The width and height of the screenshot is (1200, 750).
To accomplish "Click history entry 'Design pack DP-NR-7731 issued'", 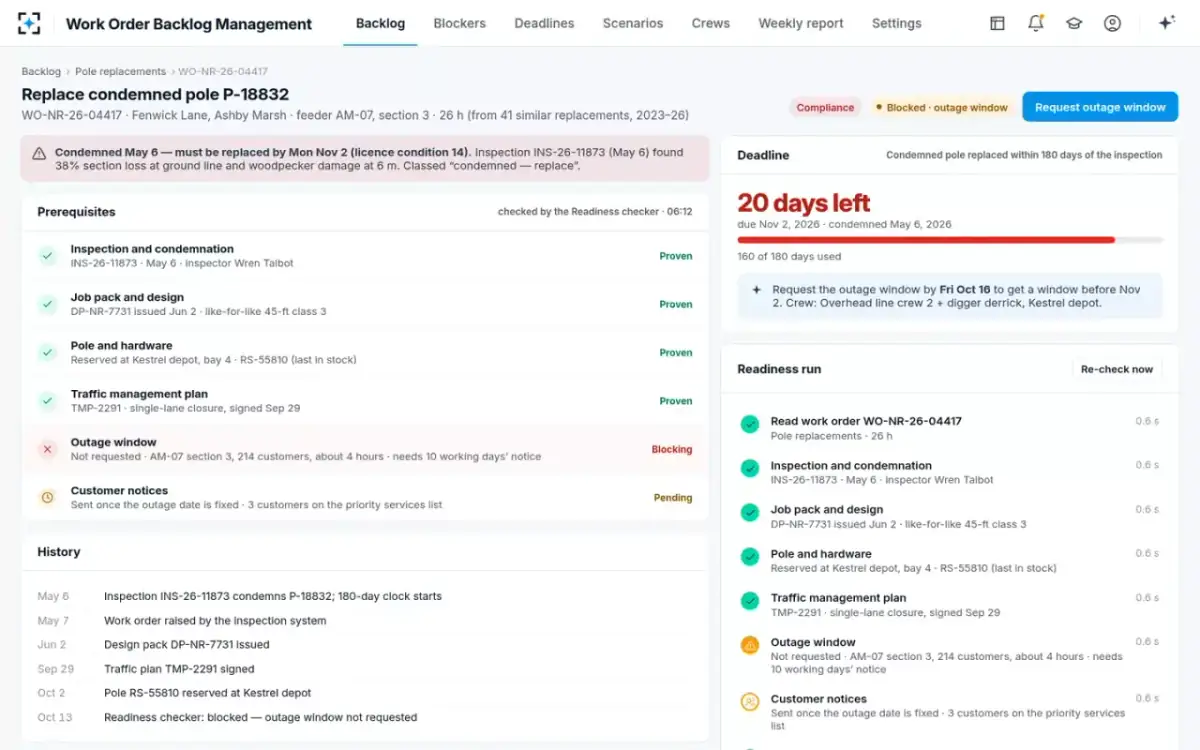I will click(186, 645).
